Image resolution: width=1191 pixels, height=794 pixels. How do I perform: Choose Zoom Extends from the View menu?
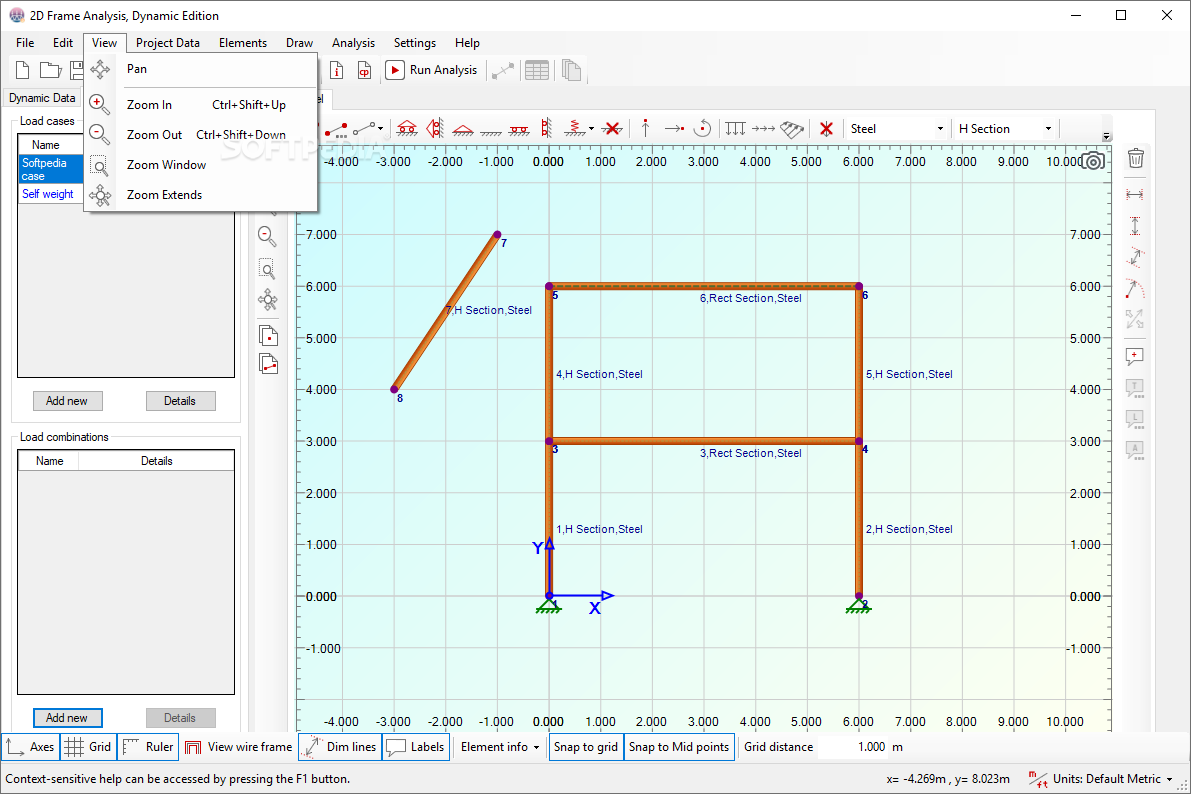201,195
